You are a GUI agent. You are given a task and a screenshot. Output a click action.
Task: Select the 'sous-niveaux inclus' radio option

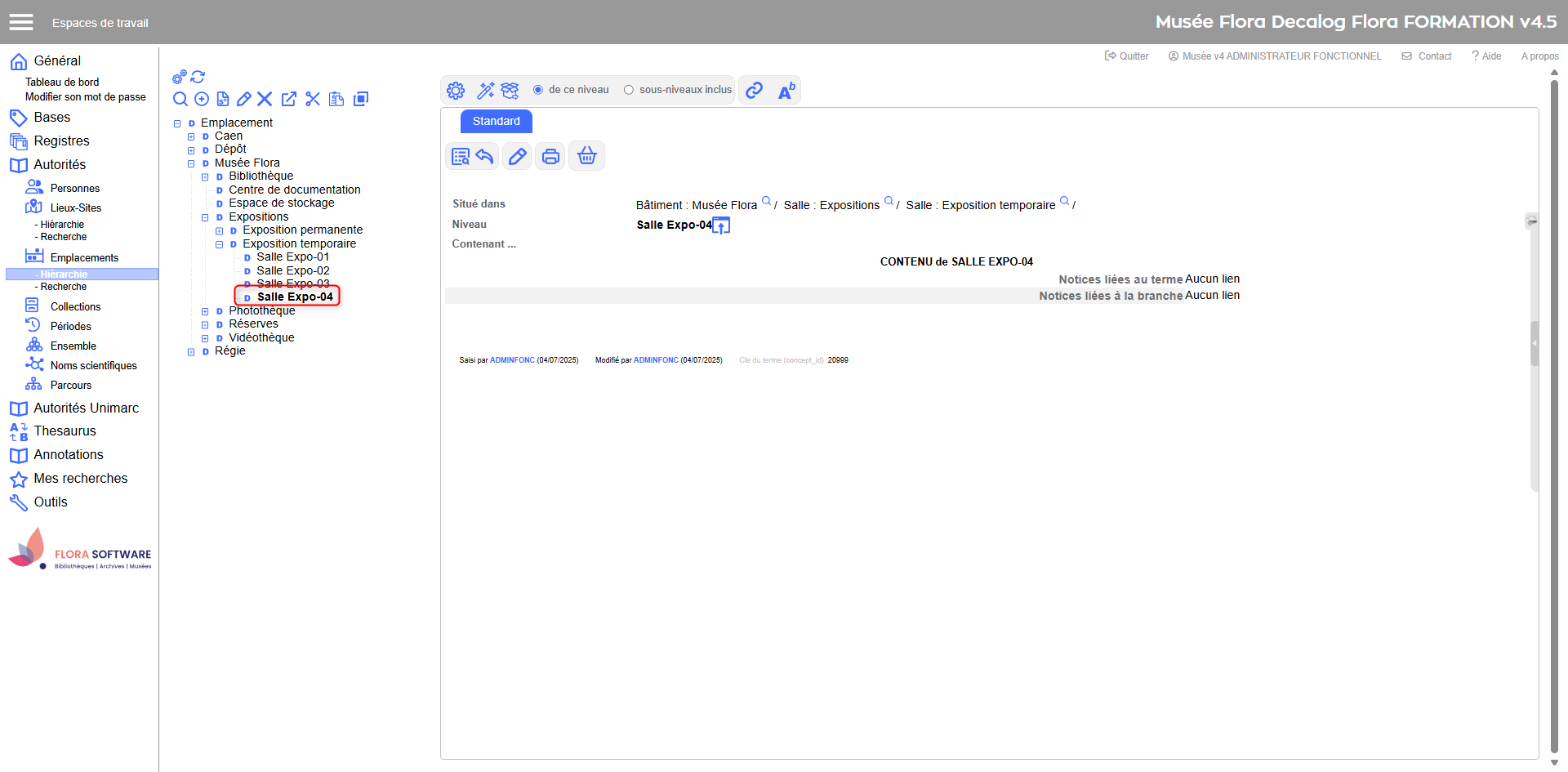(x=629, y=90)
